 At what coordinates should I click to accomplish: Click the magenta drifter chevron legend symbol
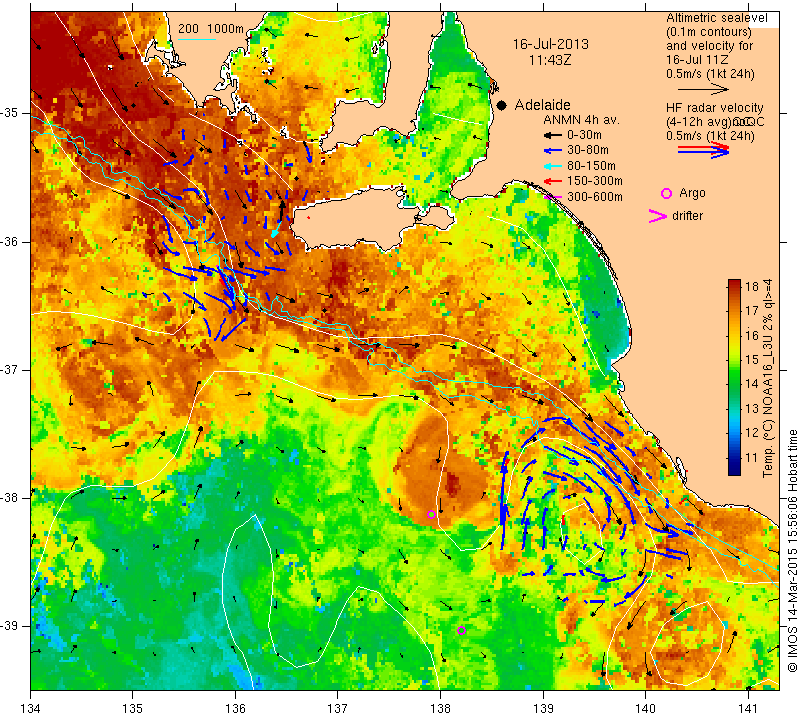click(658, 216)
